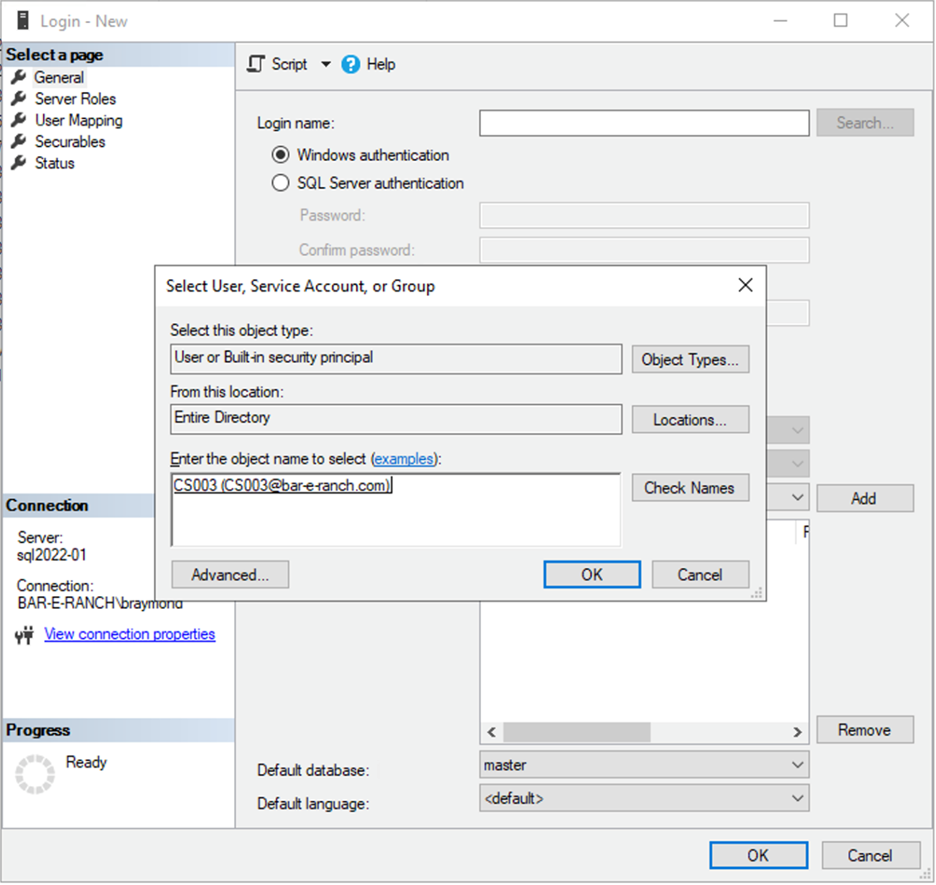Open the Default language dropdown
This screenshot has width=936, height=885.
tap(797, 799)
